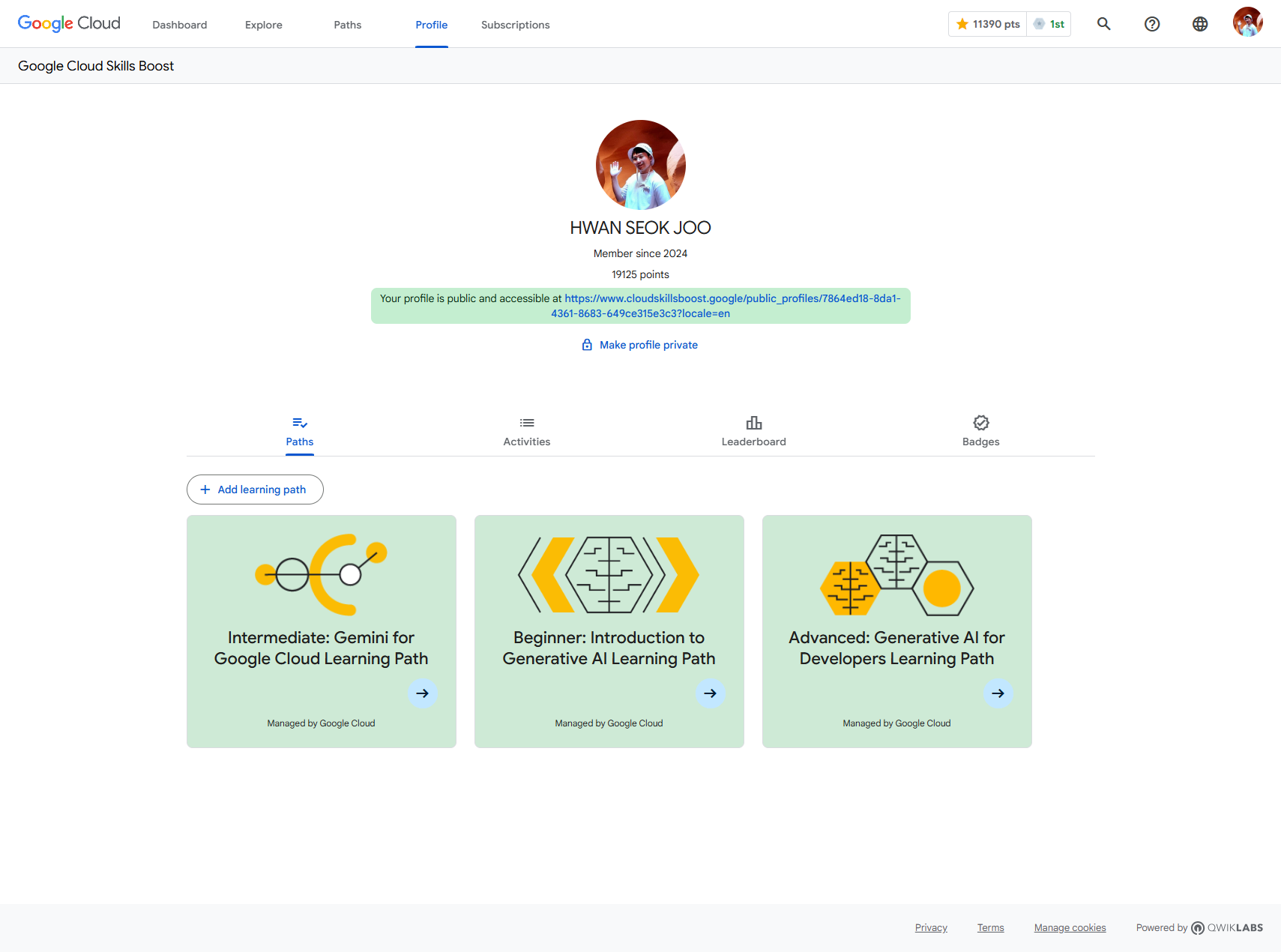This screenshot has width=1281, height=952.
Task: Click the 19125 points text
Action: (641, 274)
